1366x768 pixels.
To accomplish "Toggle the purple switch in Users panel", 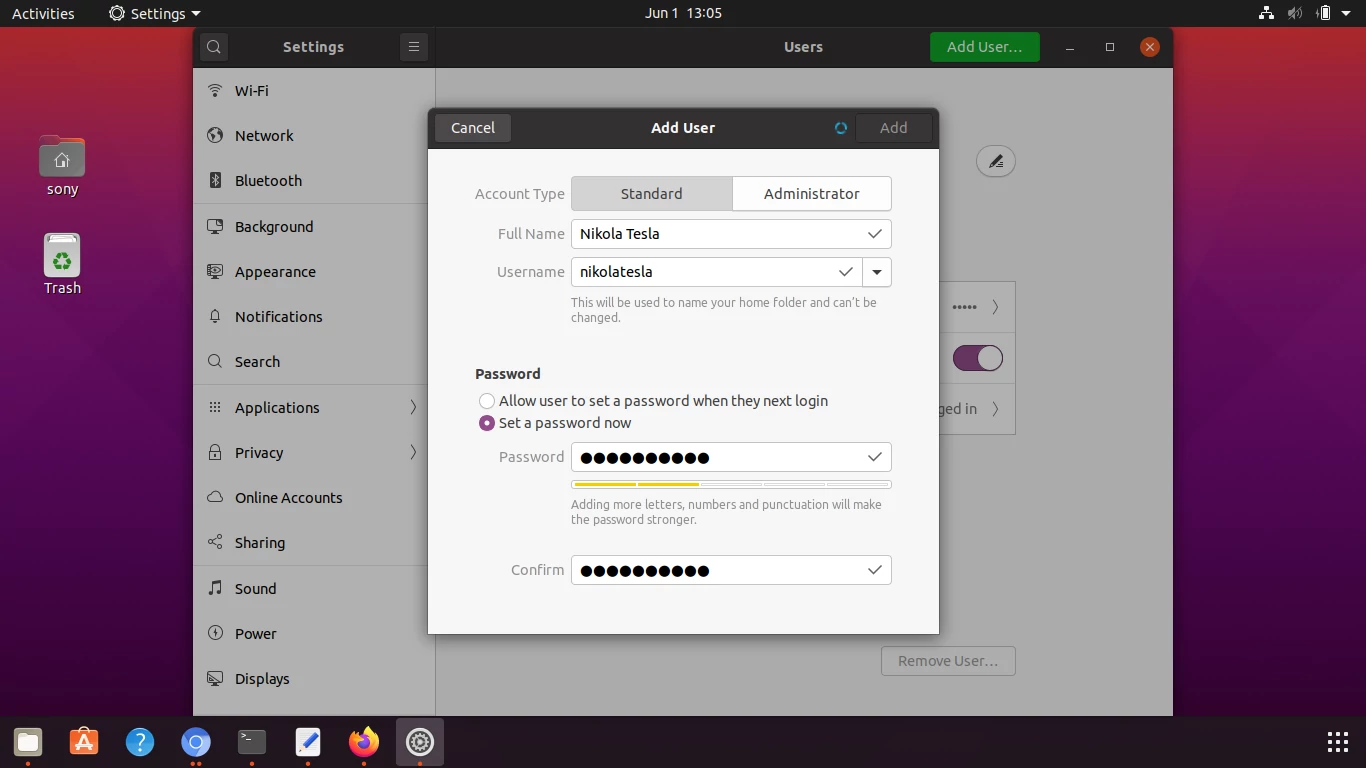I will (x=977, y=358).
